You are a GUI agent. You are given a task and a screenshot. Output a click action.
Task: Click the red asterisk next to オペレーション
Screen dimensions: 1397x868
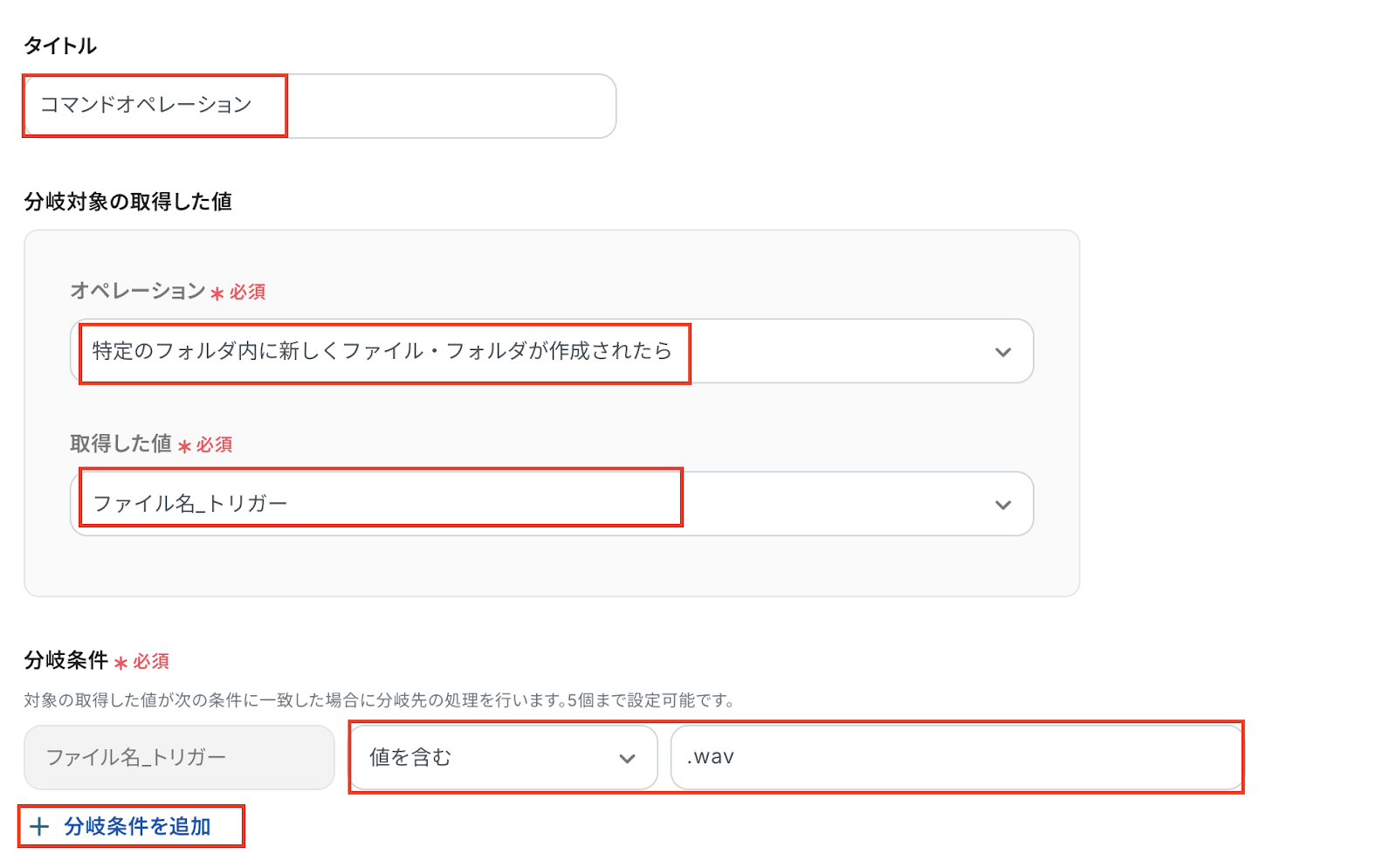pos(217,293)
